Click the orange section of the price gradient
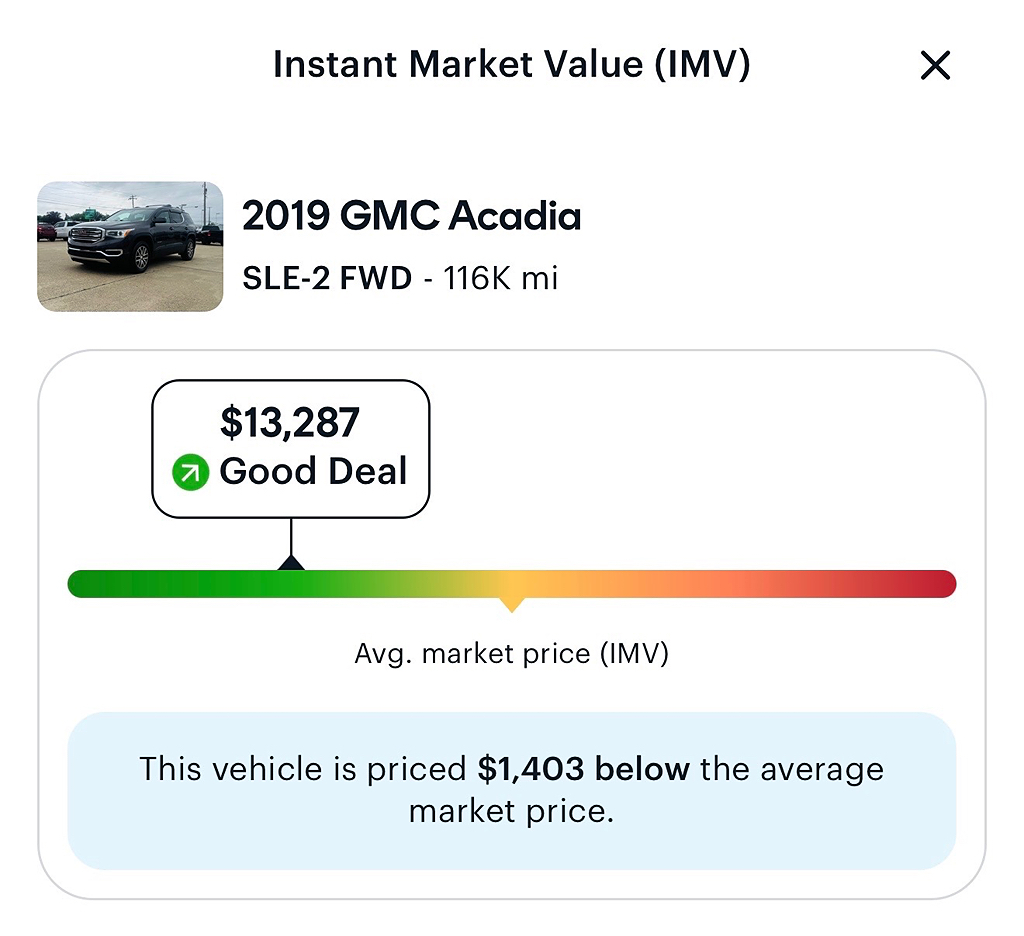The height and width of the screenshot is (936, 1024). pyautogui.click(x=653, y=583)
